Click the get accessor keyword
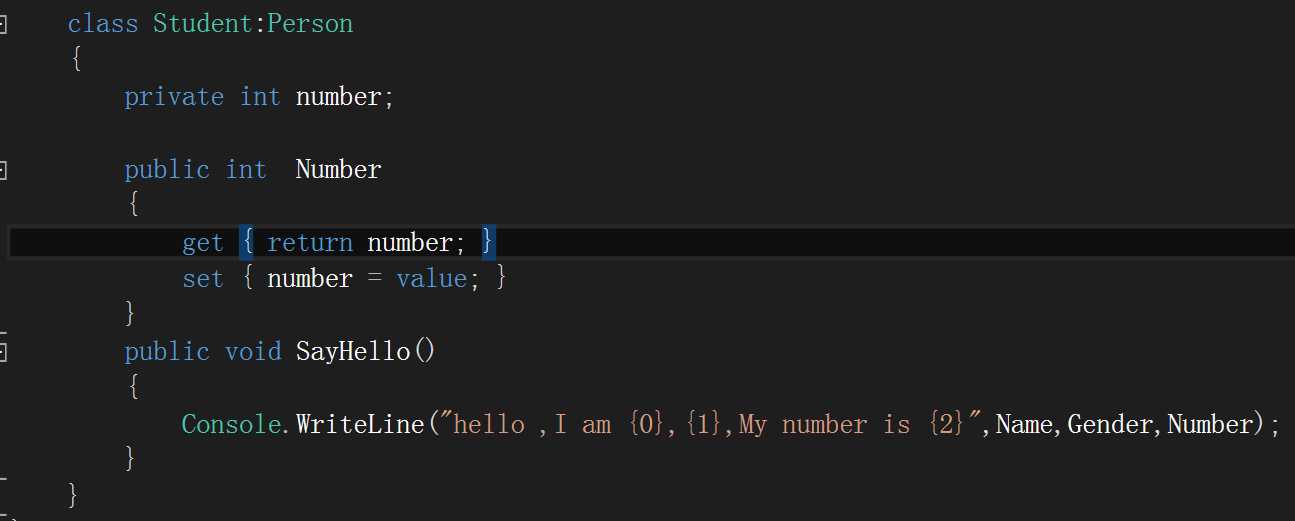The width and height of the screenshot is (1295, 521). 203,243
